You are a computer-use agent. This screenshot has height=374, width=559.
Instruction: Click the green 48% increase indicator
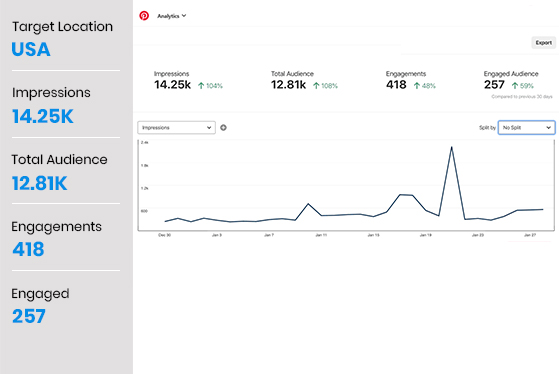[425, 86]
